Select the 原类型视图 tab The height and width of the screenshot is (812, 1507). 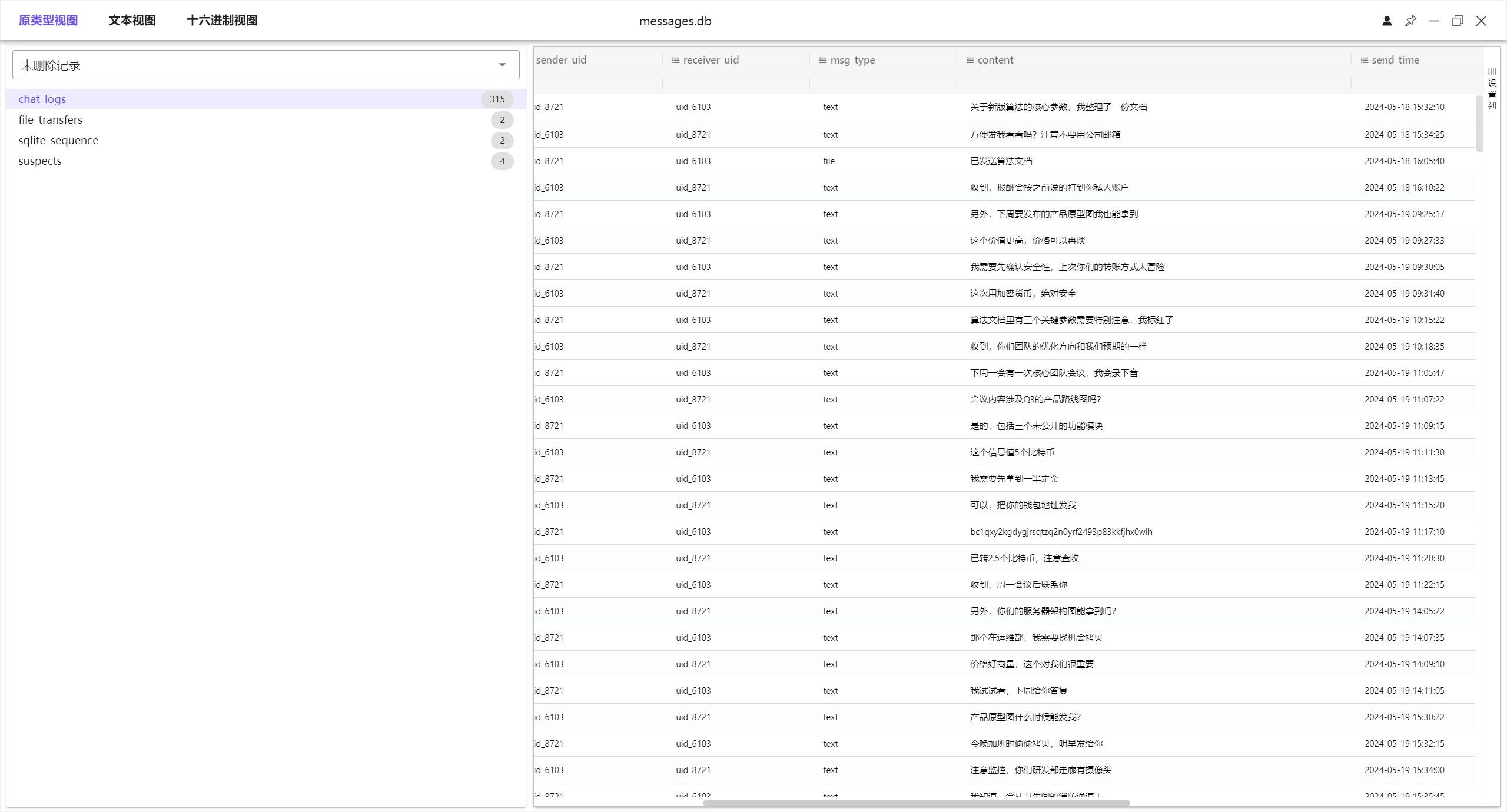pyautogui.click(x=48, y=21)
